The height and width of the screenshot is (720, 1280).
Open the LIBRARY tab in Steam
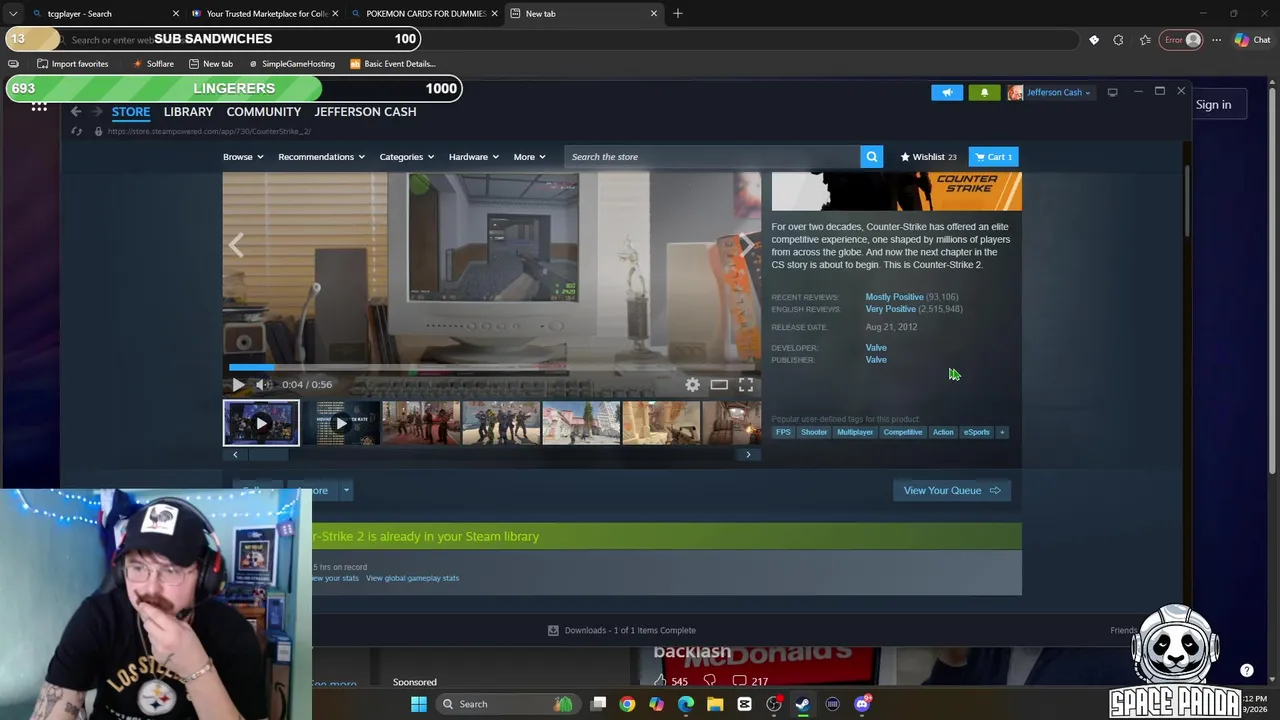pyautogui.click(x=188, y=112)
